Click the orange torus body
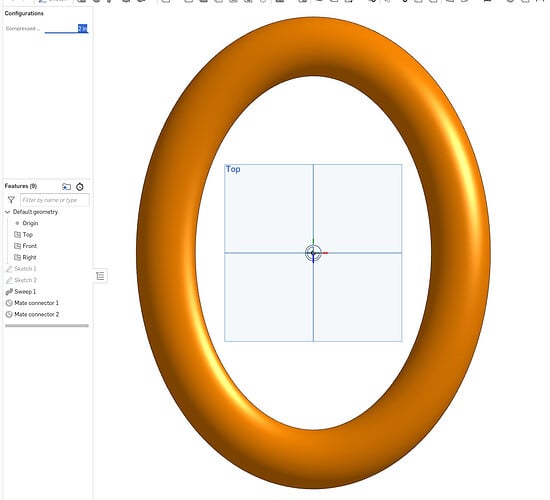The image size is (550, 500). tap(168, 253)
